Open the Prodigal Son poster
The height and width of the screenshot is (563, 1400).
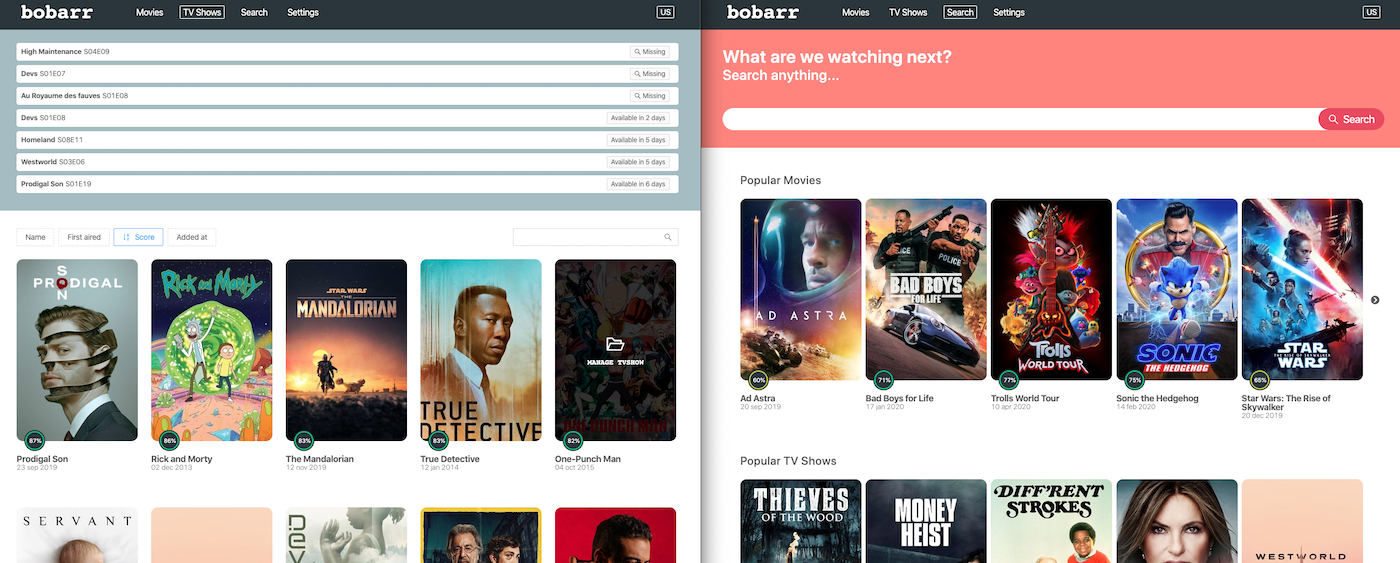click(77, 350)
